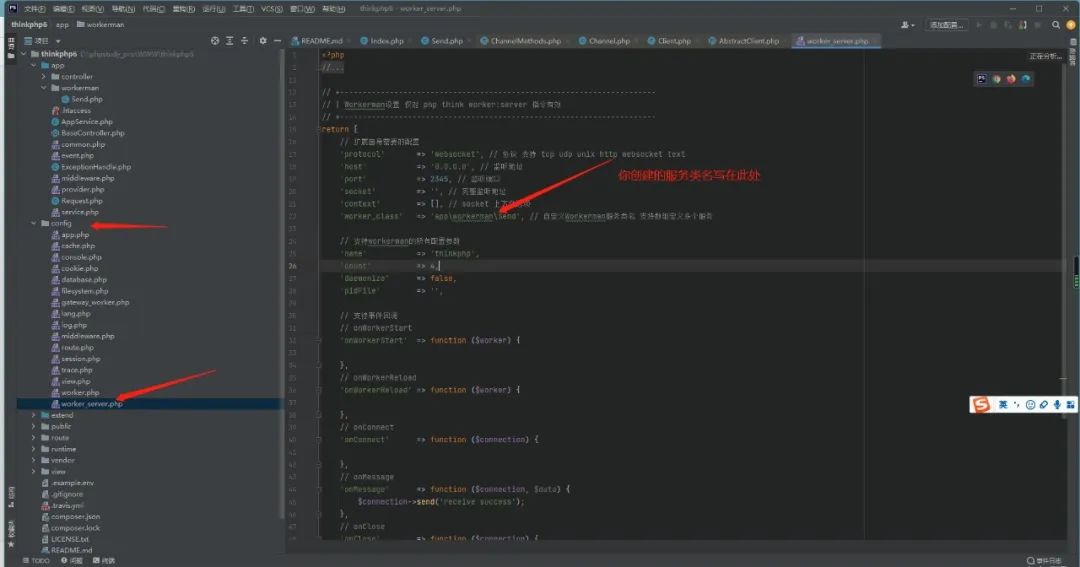
Task: Collapse the workerman folder
Action: click(43, 88)
